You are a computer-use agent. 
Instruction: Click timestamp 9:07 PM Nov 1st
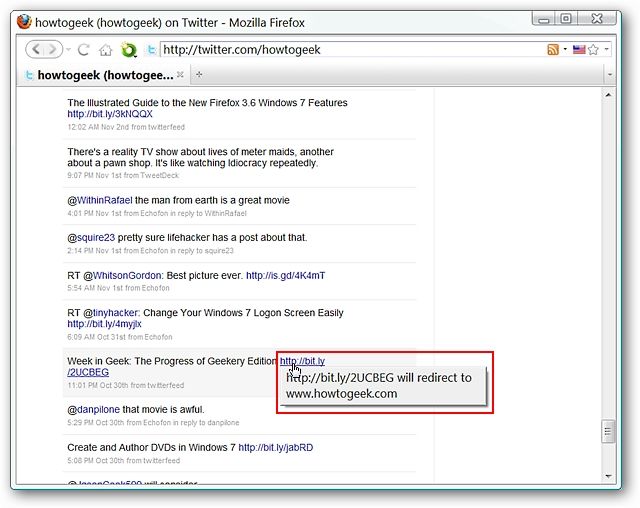point(95,175)
